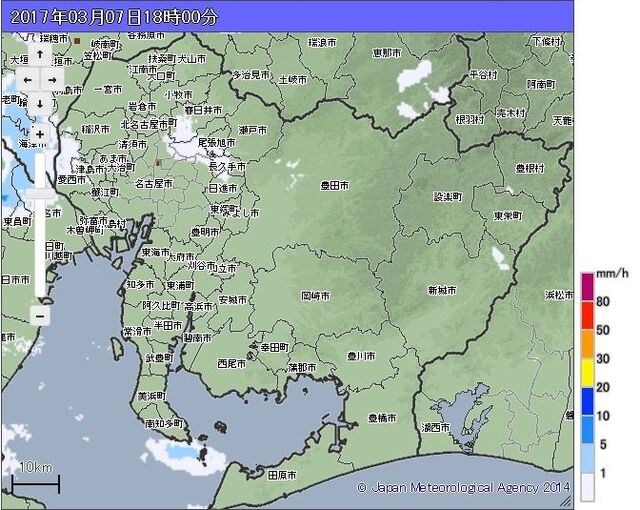Click the 根羽村 map label
Screen dimensions: 640x510
[470, 120]
